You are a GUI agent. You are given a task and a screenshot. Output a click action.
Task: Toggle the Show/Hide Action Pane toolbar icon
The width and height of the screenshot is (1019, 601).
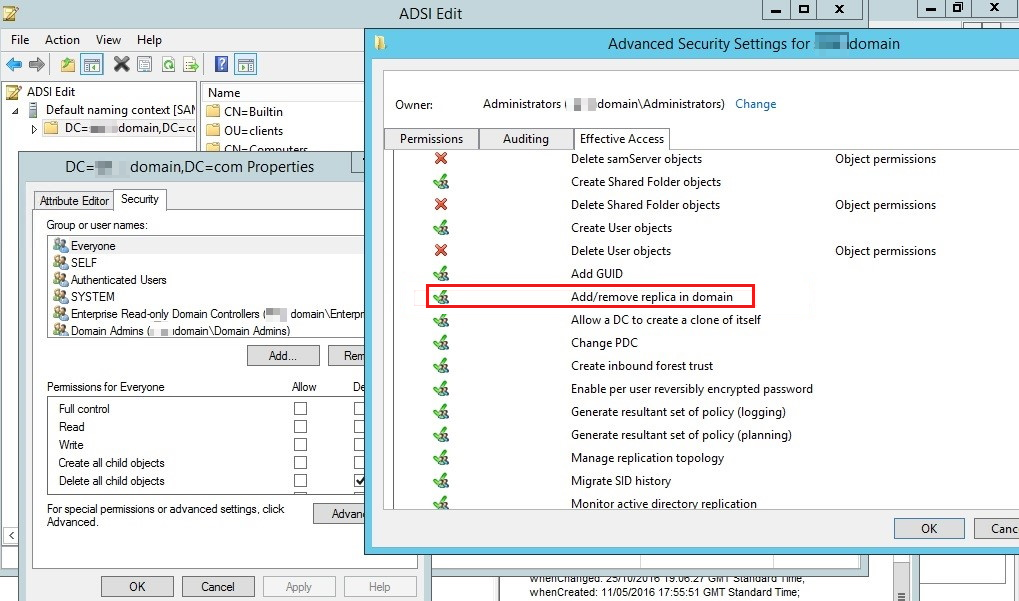pyautogui.click(x=246, y=64)
